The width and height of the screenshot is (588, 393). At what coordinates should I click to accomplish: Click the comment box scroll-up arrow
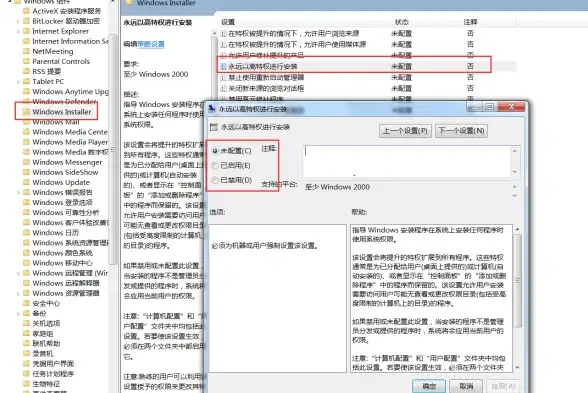click(515, 151)
